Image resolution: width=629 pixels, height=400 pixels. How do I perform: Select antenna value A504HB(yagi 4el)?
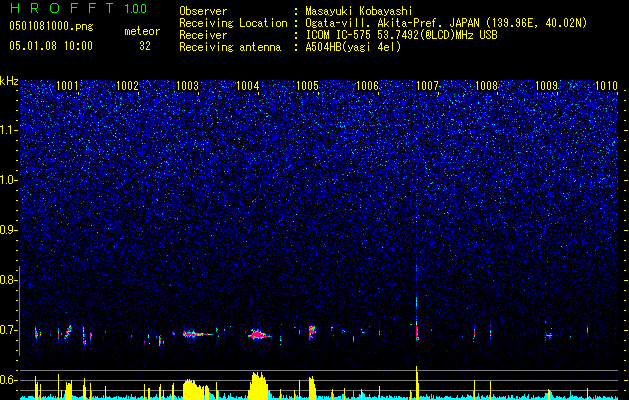[353, 47]
